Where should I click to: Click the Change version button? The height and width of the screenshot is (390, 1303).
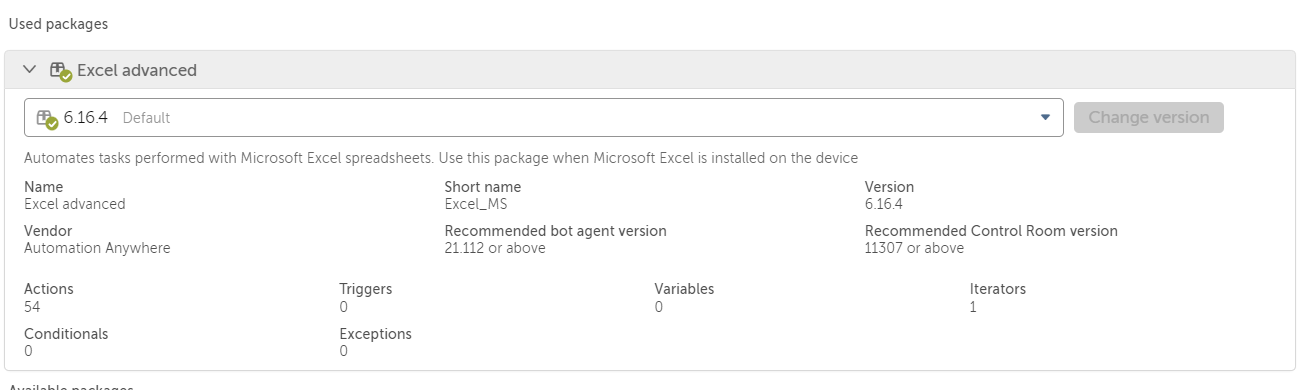(x=1148, y=117)
